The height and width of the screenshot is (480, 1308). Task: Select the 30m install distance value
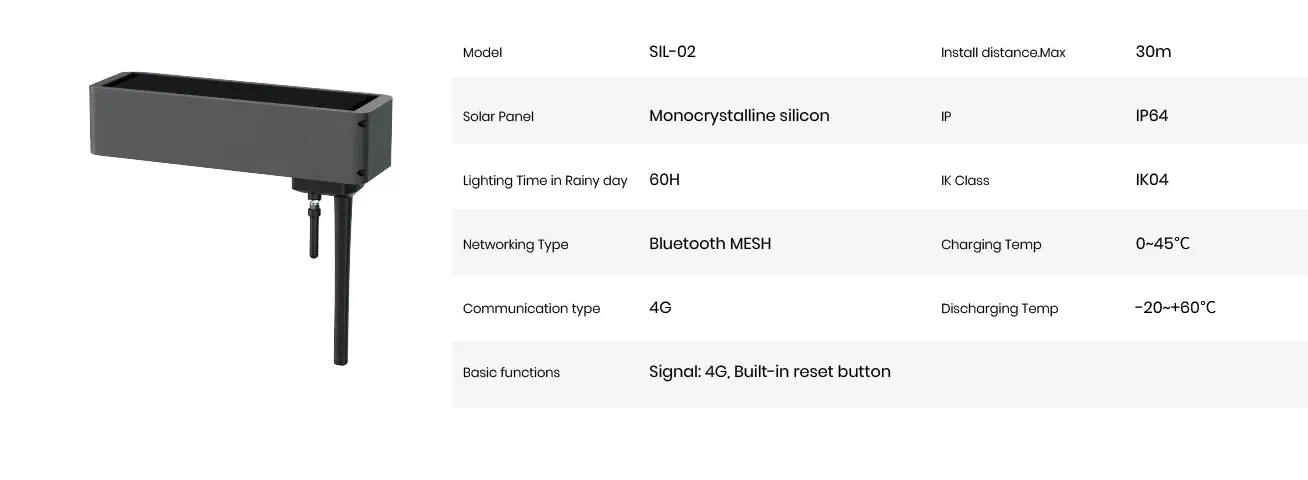pos(1153,52)
